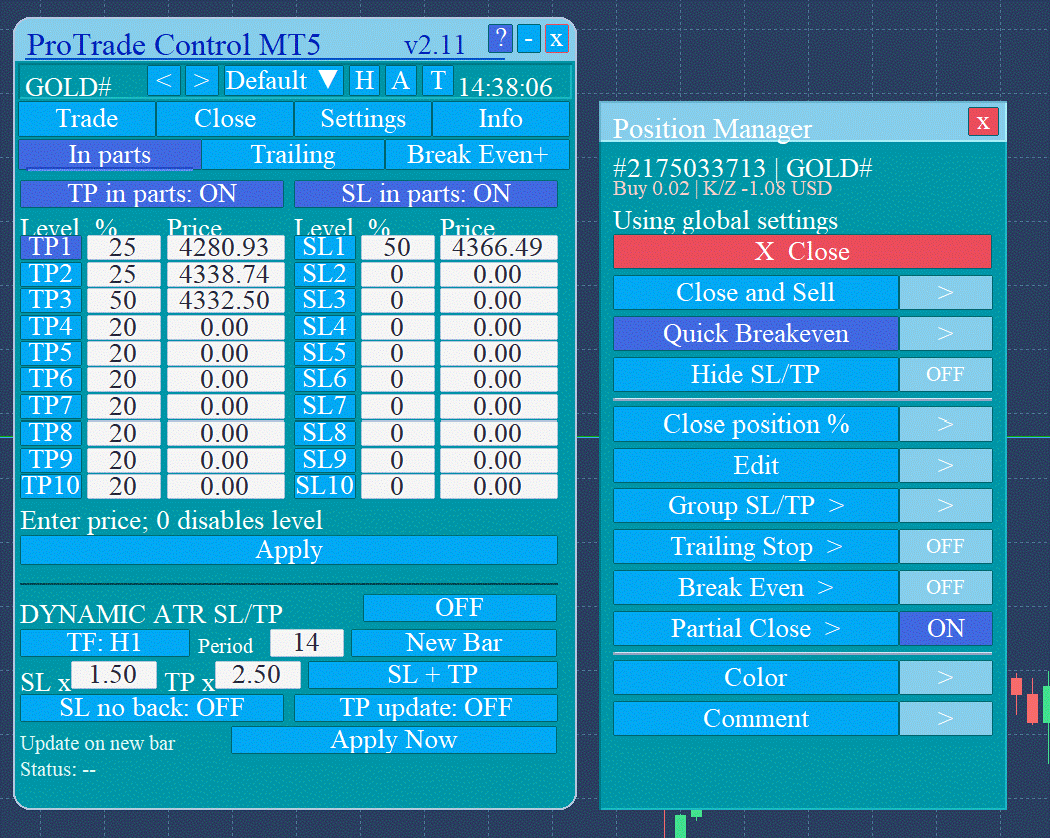Open Group SL/TP submenu
This screenshot has width=1050, height=838.
pos(755,506)
